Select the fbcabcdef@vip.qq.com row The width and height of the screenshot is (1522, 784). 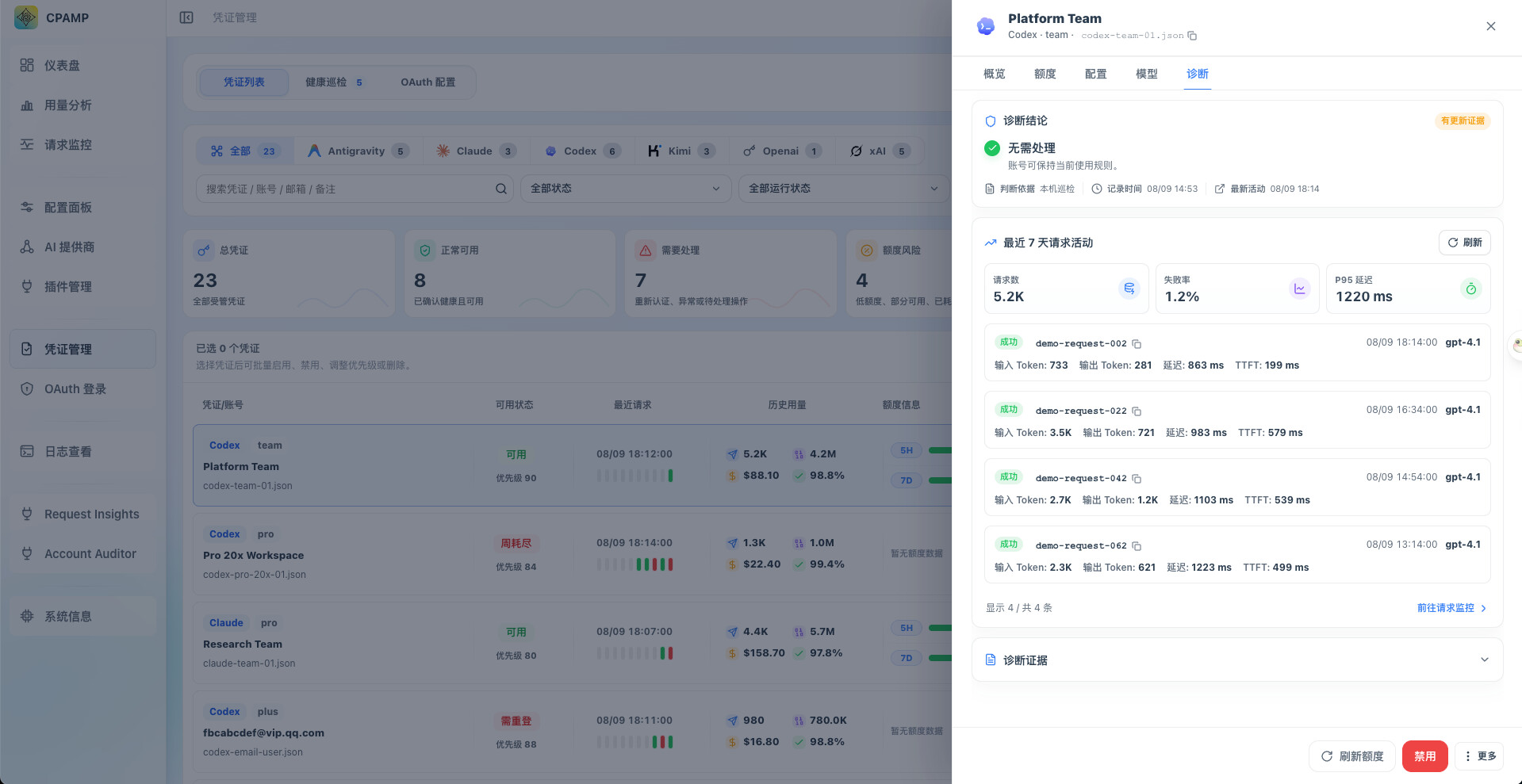[571, 732]
